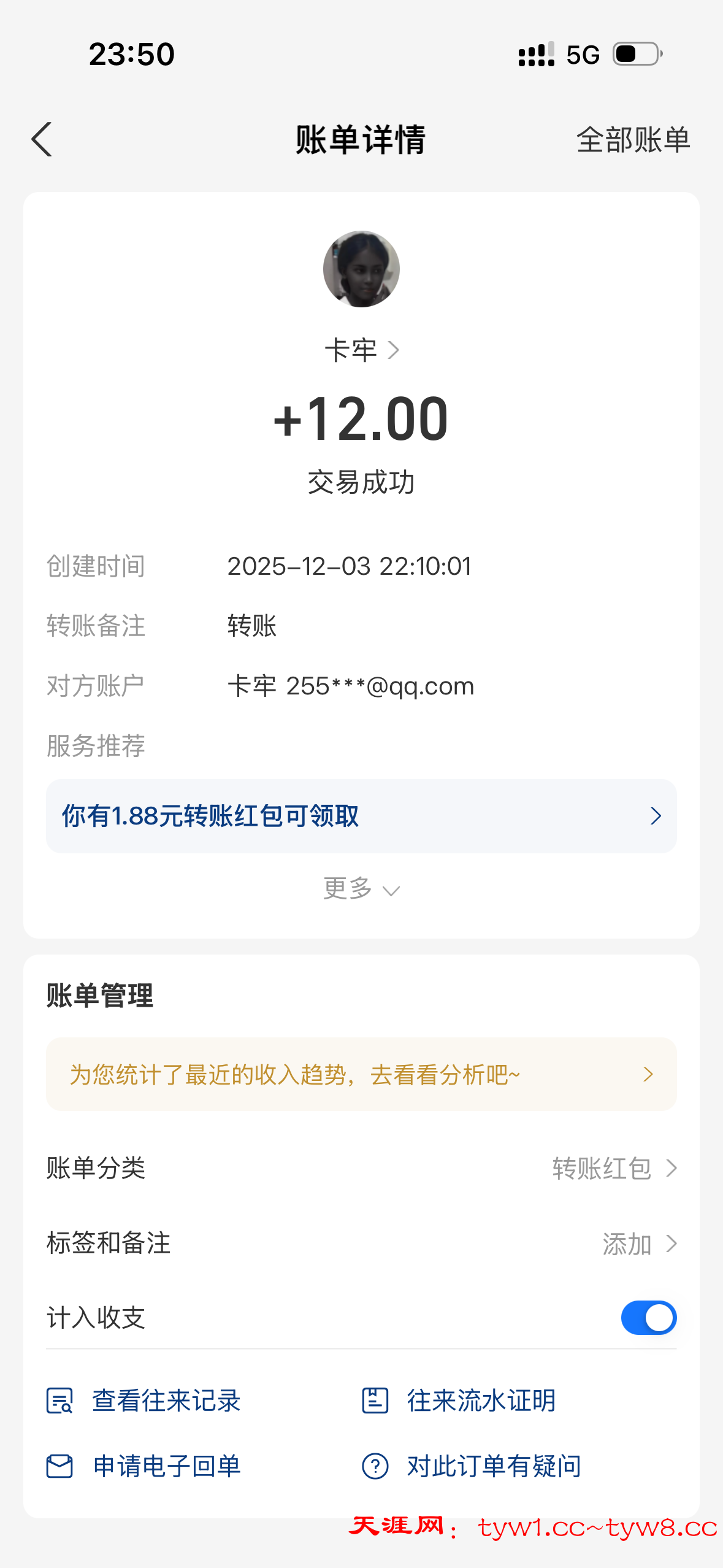Tap the 申请电子回单 envelope icon
The image size is (723, 1568).
pyautogui.click(x=59, y=1466)
